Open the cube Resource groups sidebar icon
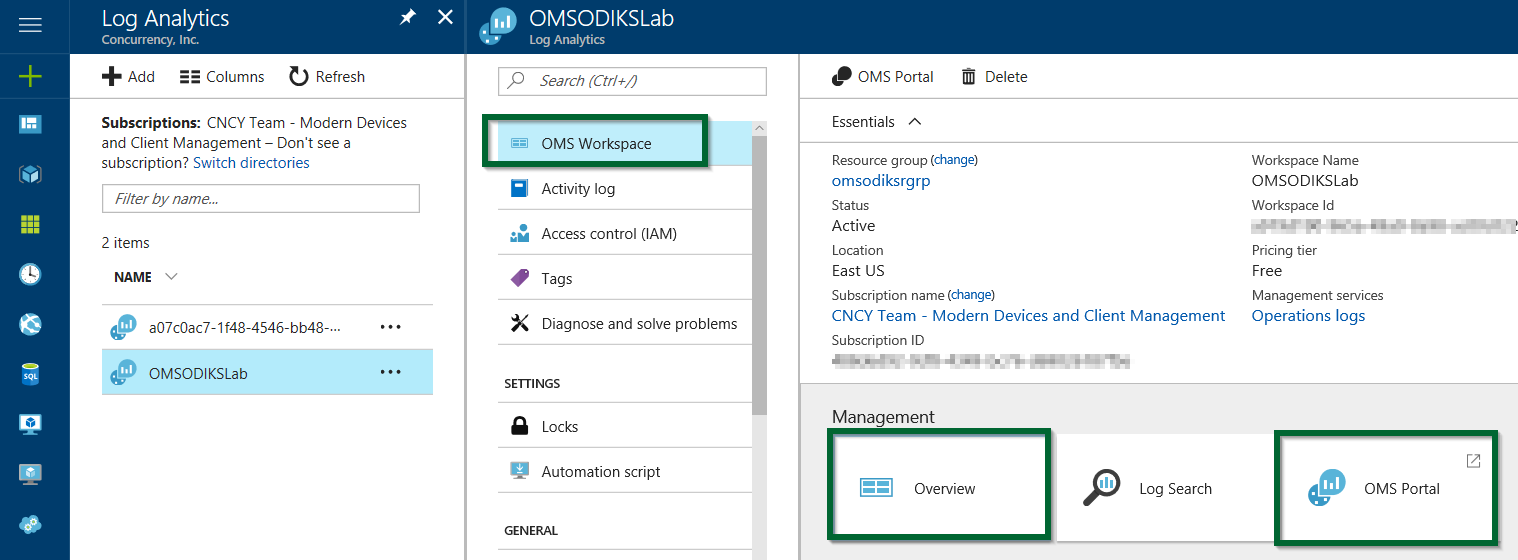This screenshot has height=560, width=1518. 31,174
